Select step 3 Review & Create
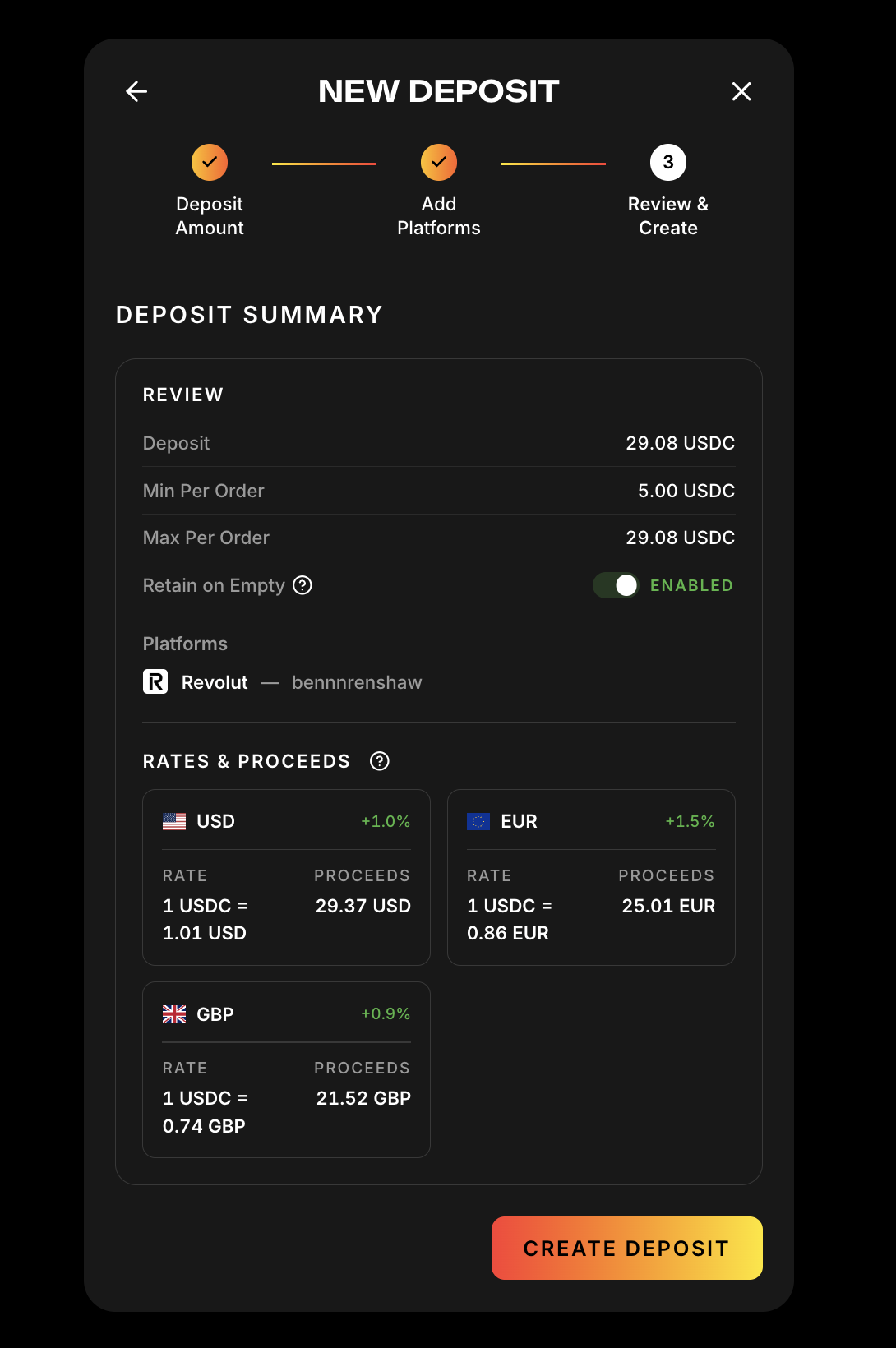This screenshot has width=896, height=1348. pyautogui.click(x=667, y=163)
